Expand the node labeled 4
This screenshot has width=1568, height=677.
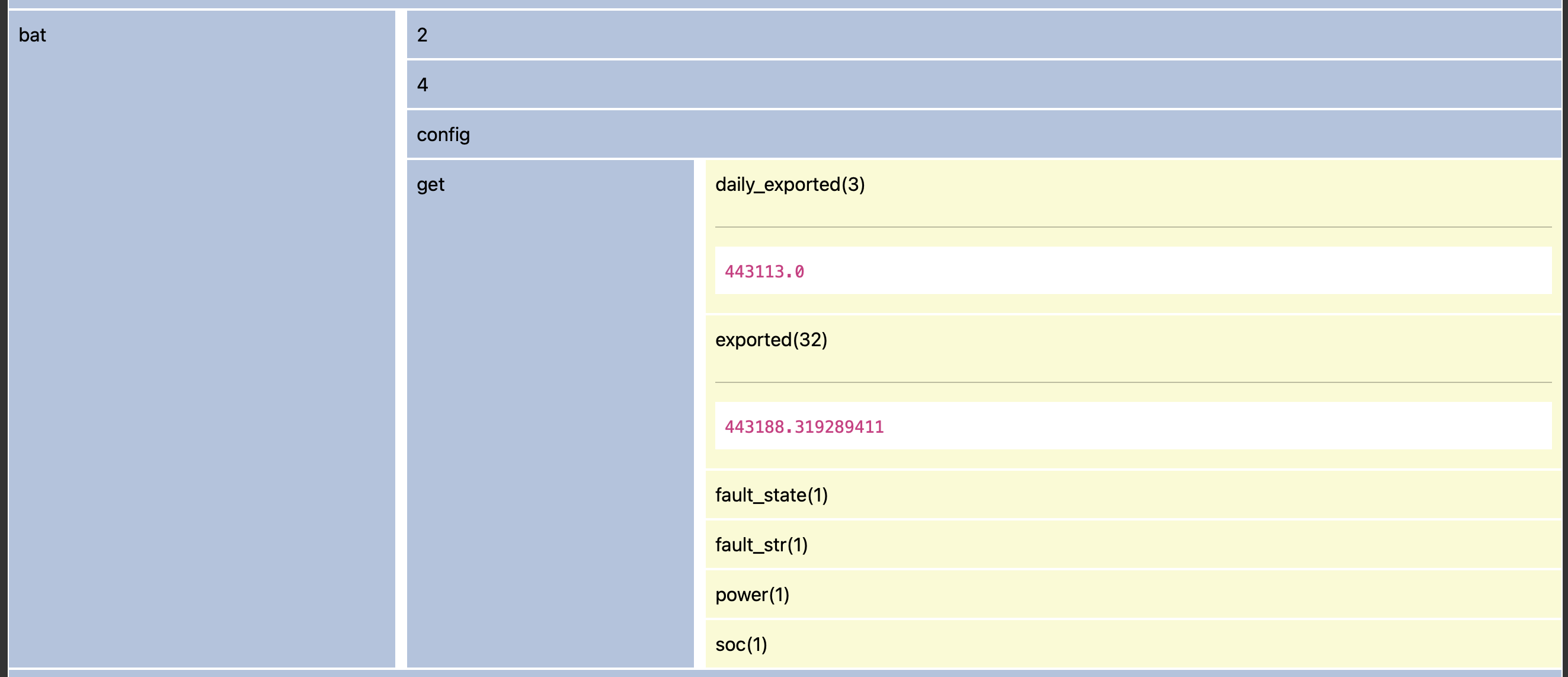(422, 85)
